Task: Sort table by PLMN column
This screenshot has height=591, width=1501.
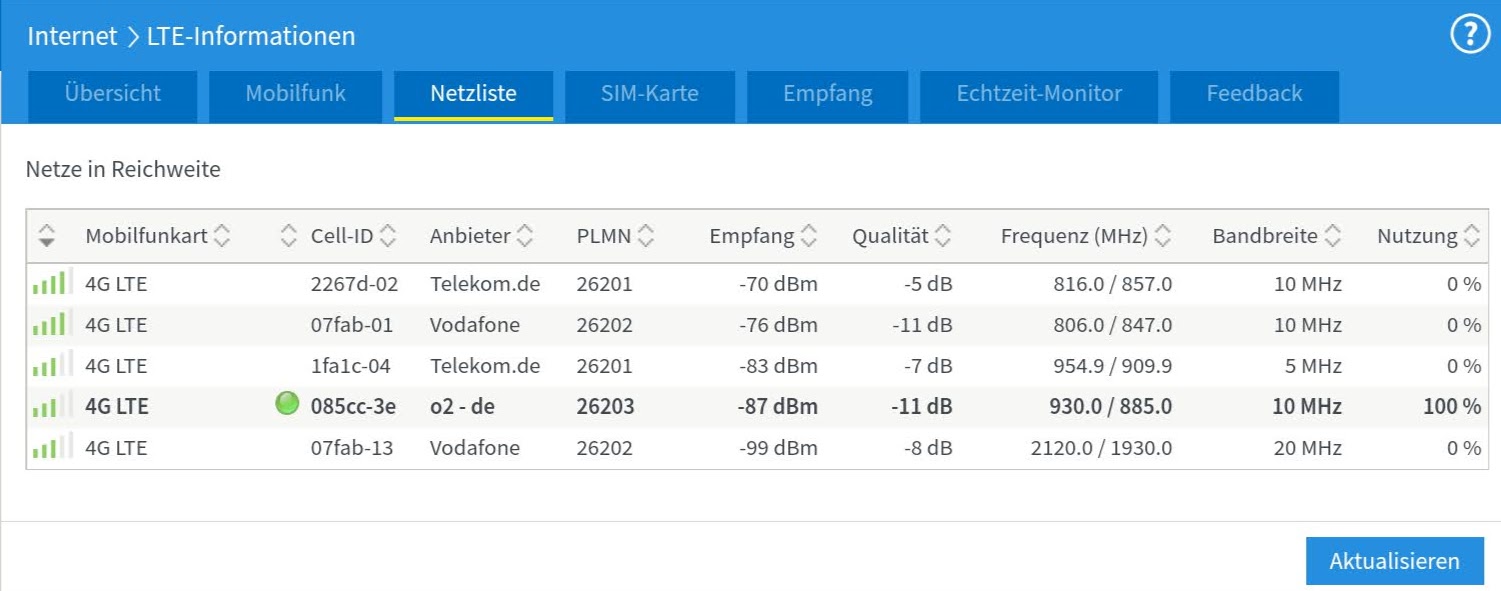Action: [646, 236]
